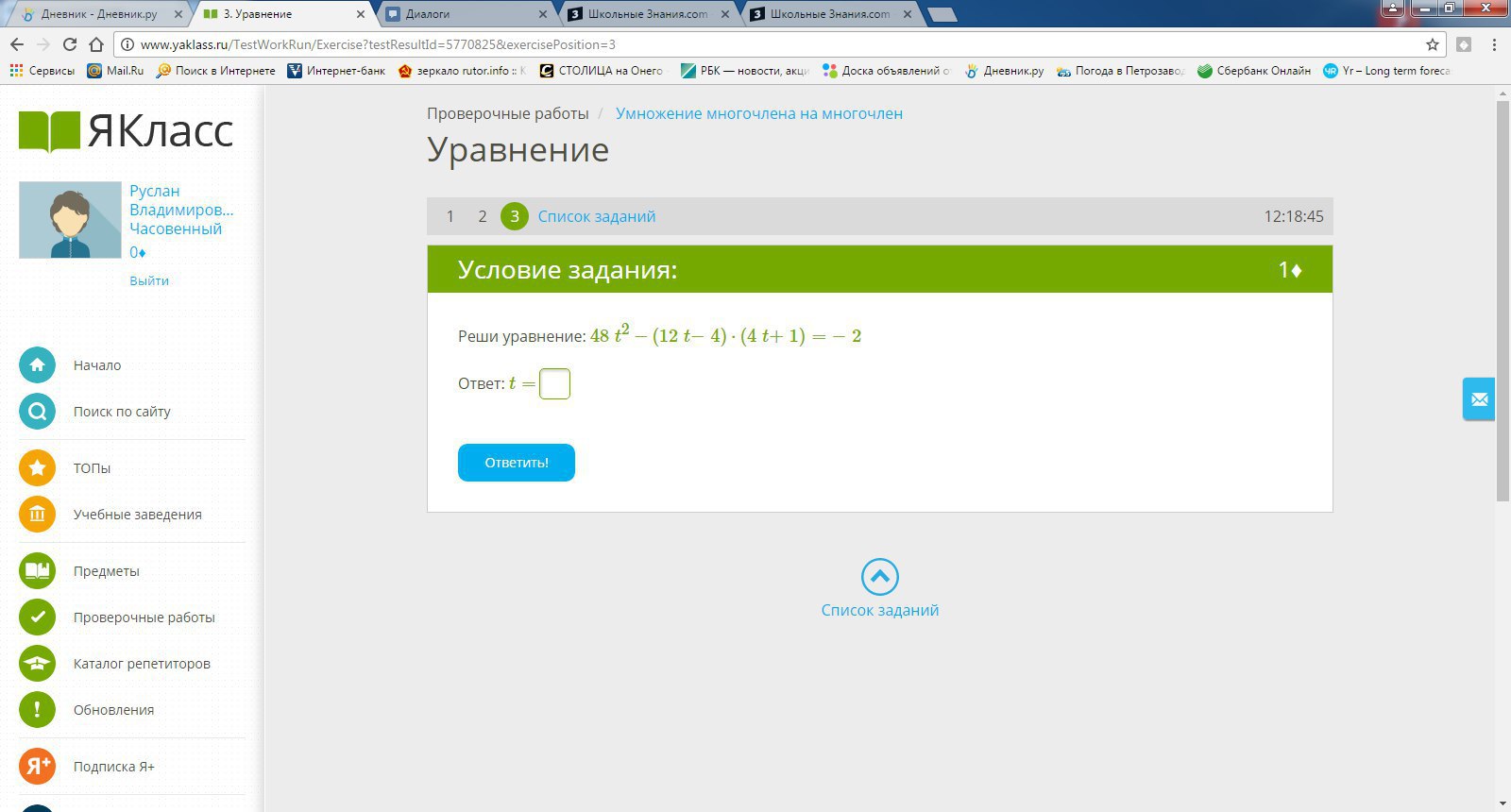
Task: Open the blue envelope message button
Action: (x=1479, y=399)
